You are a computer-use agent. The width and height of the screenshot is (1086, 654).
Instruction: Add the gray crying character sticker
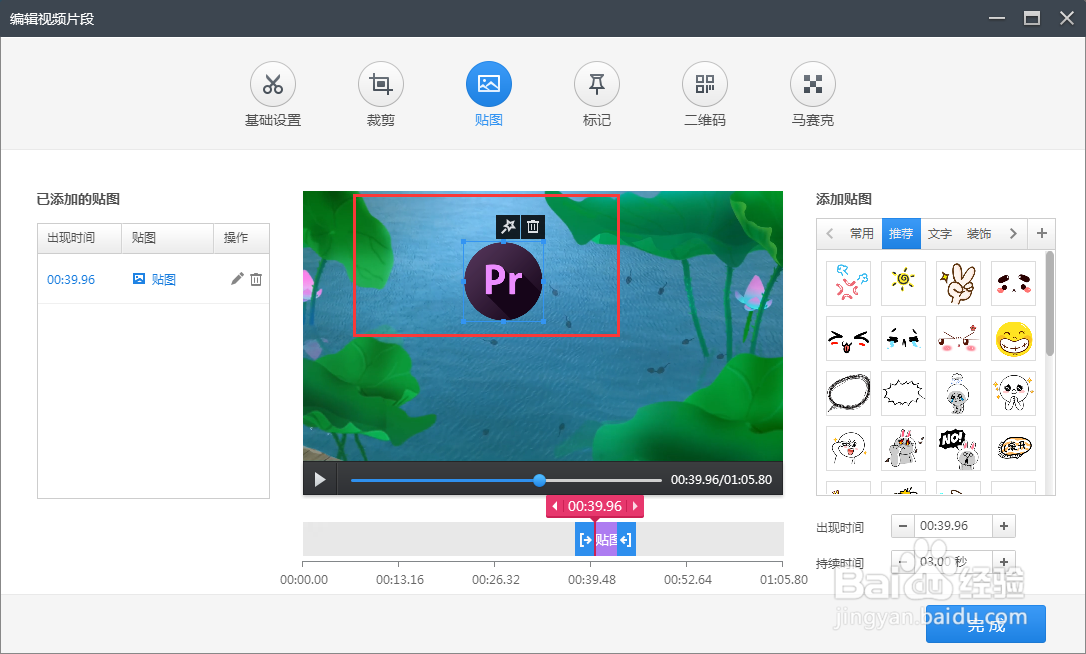959,394
